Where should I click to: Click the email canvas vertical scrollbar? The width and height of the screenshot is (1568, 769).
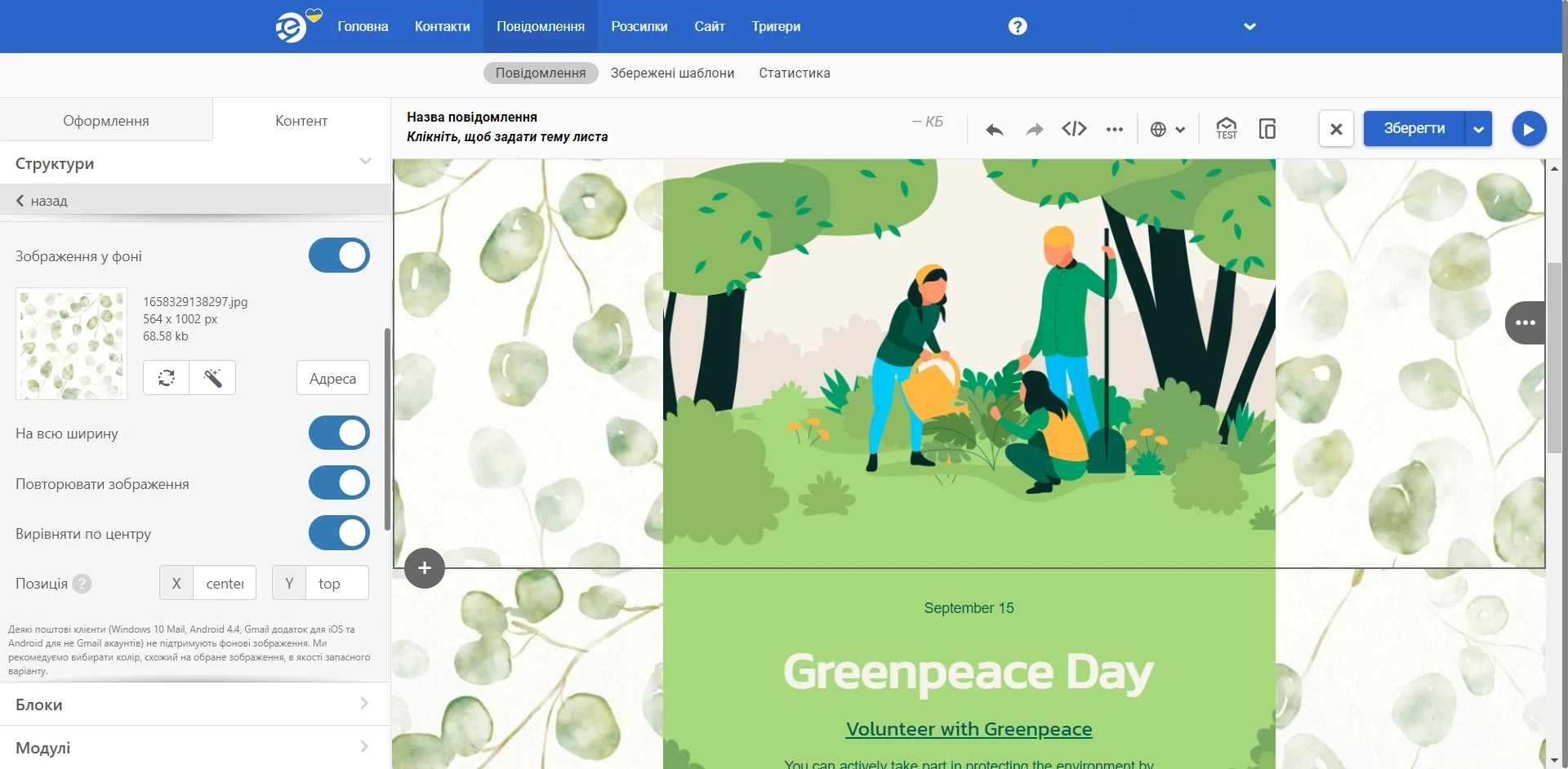coord(1554,358)
